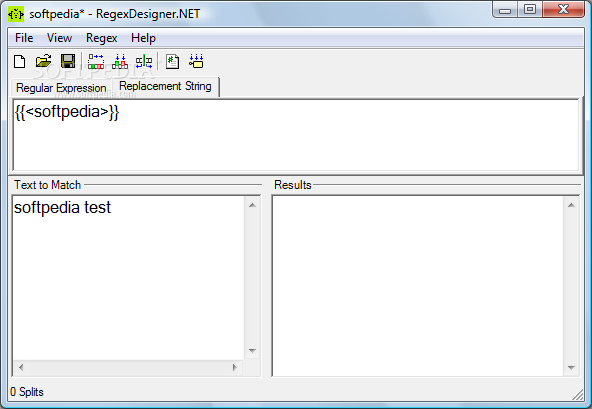This screenshot has width=592, height=409.
Task: Click the '0 Splits' status bar text
Action: point(27,392)
